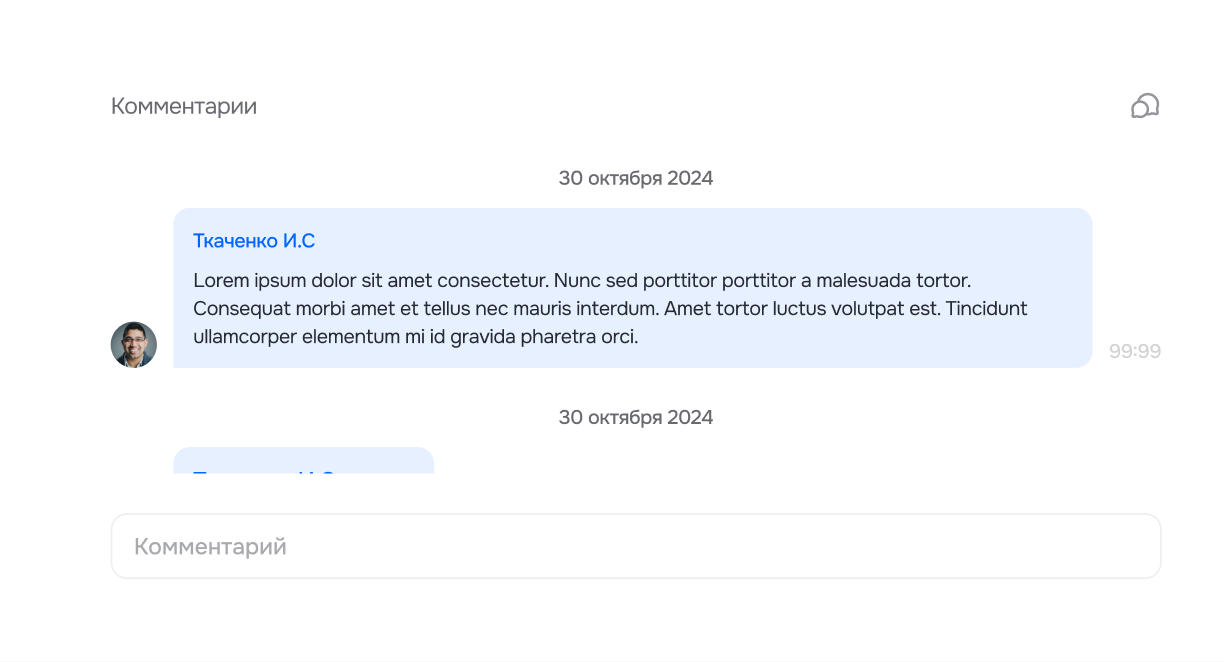Click the word "interdum" in the comment text
The width and height of the screenshot is (1224, 662).
tap(619, 308)
